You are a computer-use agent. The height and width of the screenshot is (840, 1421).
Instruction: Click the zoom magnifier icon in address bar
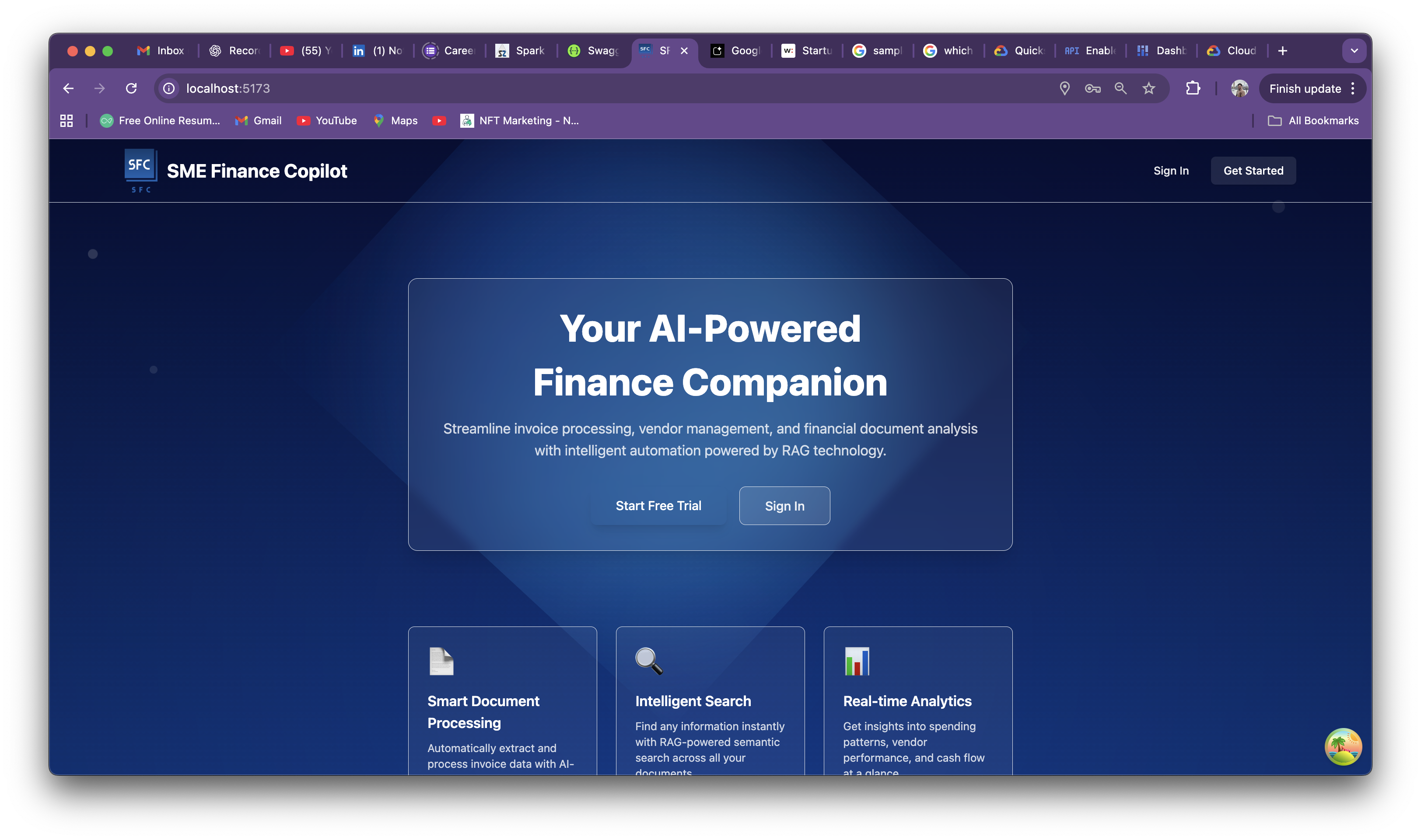coord(1120,88)
